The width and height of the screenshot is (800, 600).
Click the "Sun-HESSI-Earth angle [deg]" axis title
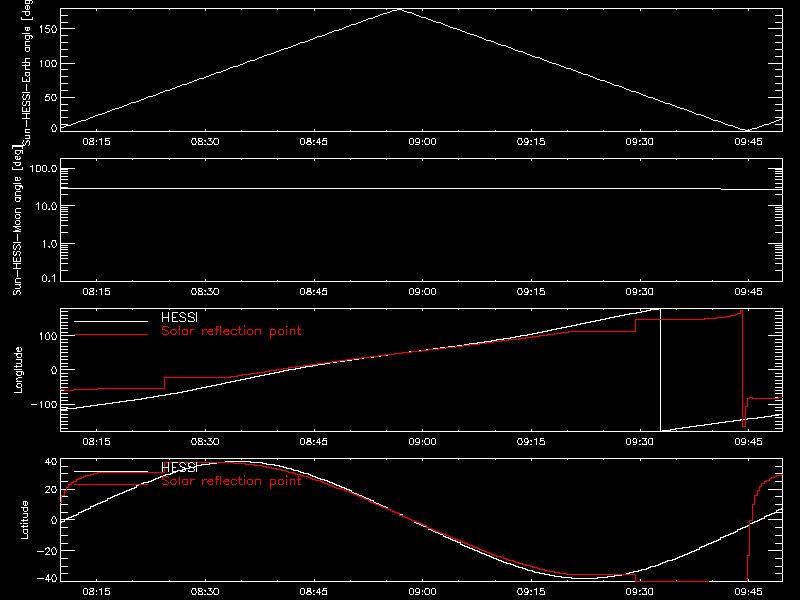[27, 73]
